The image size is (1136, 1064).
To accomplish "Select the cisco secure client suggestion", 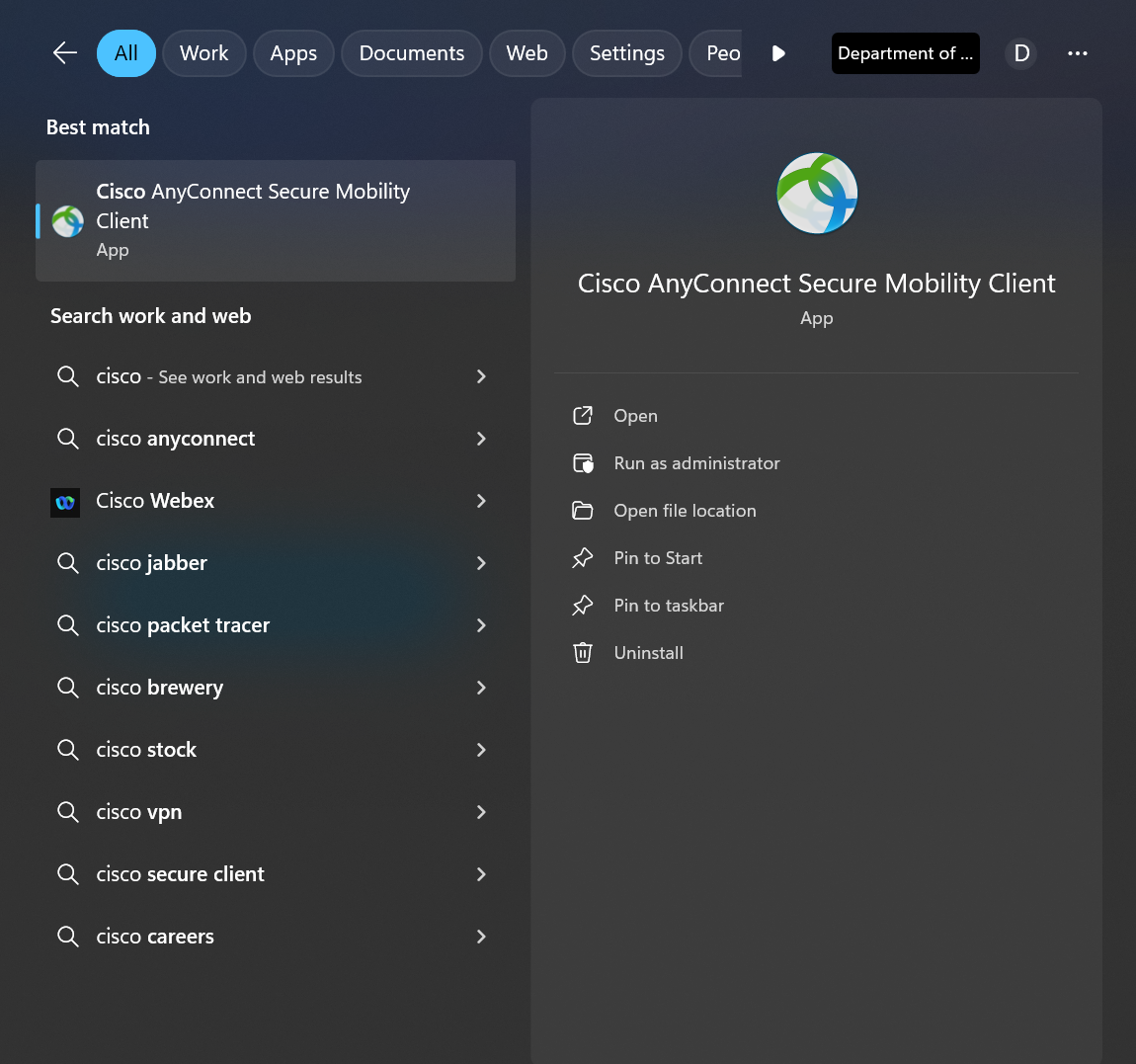I will pyautogui.click(x=276, y=874).
